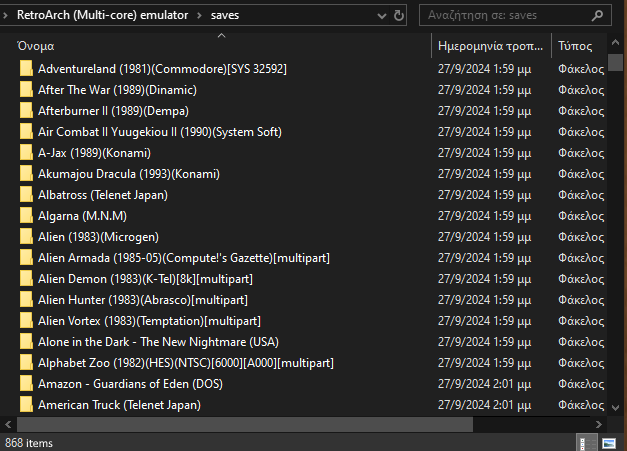Click the Alien (1983)(Microgen) folder icon

(26, 237)
